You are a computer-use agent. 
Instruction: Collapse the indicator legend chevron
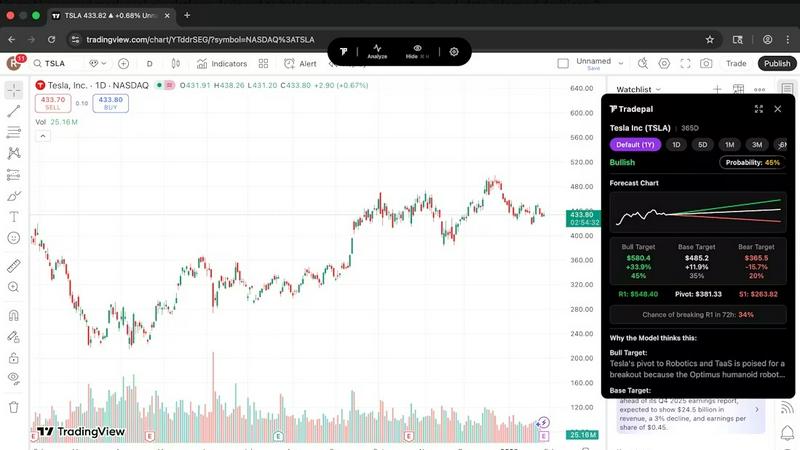tap(42, 136)
